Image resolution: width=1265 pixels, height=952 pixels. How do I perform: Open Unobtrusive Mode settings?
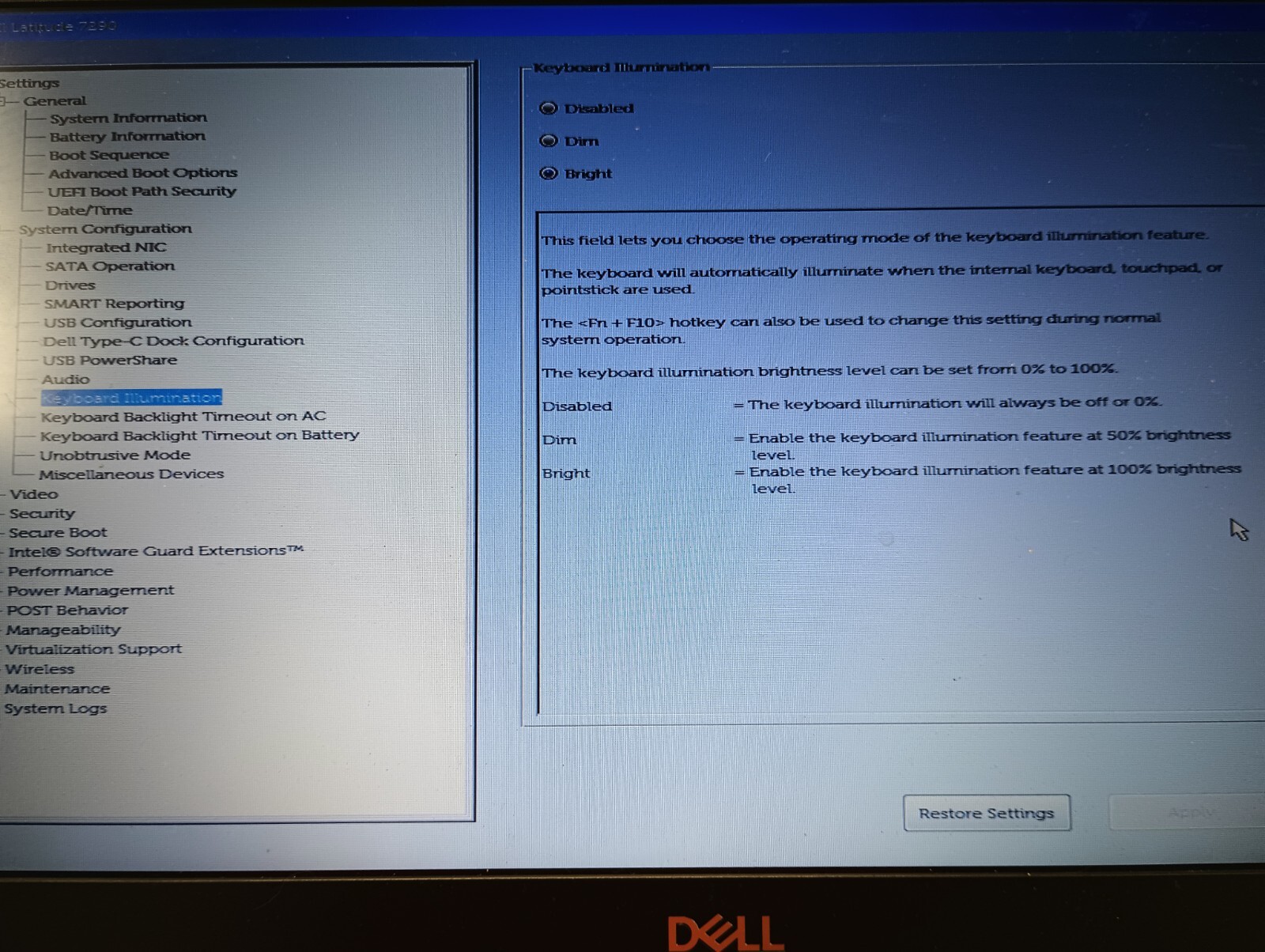115,455
